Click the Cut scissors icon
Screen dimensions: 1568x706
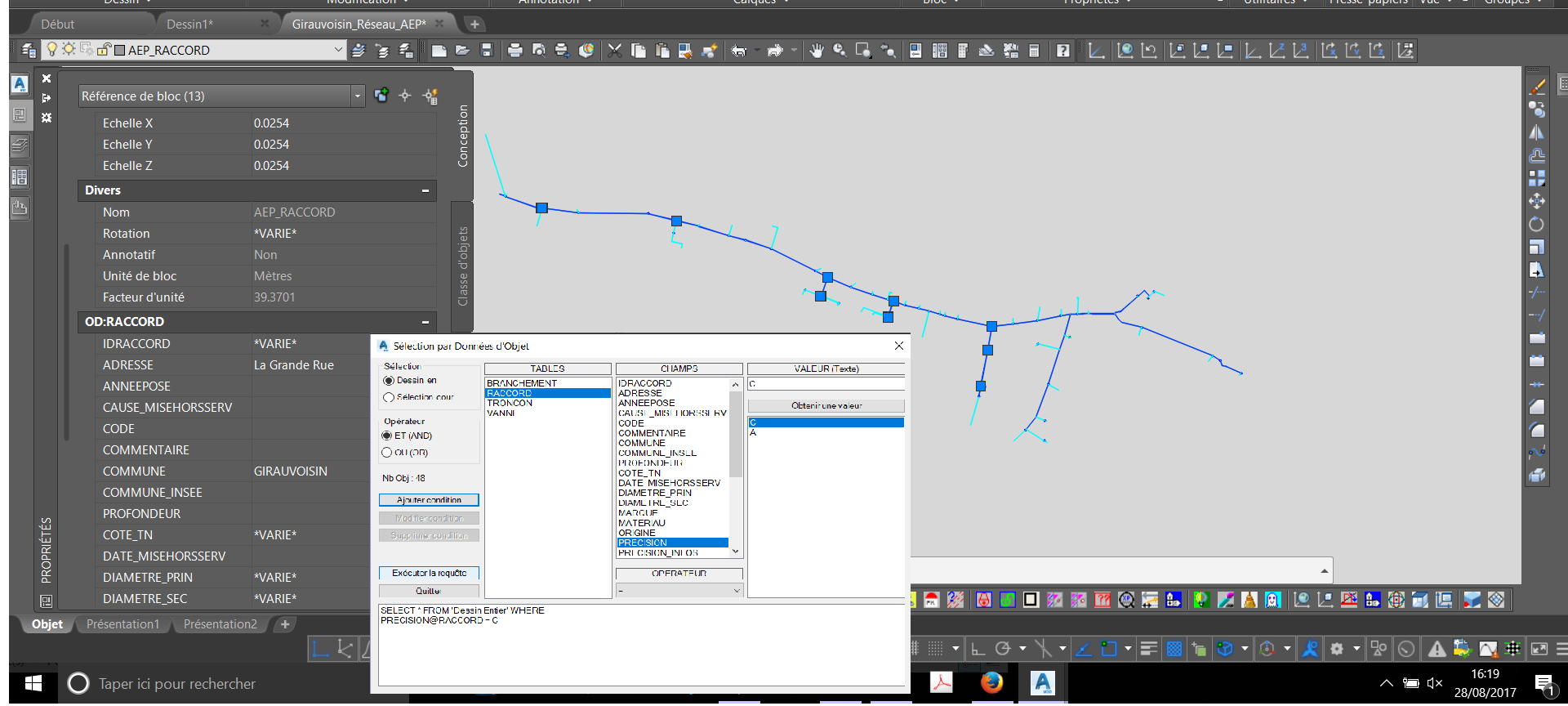(x=615, y=51)
